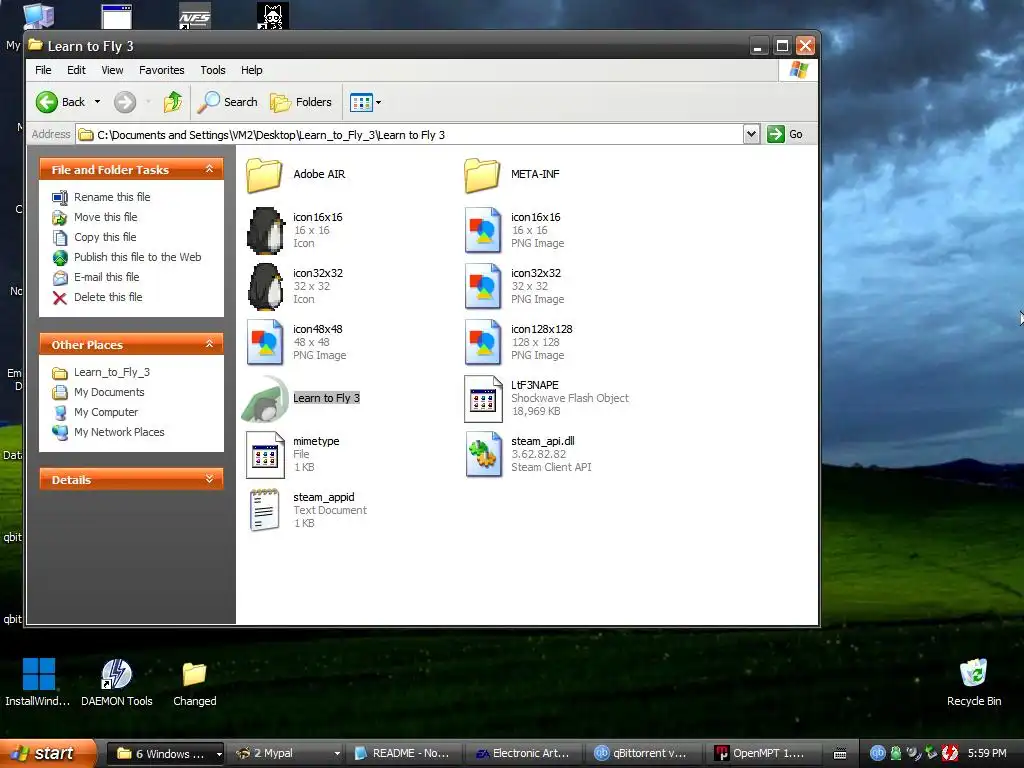Expand the Address bar dropdown
Viewport: 1024px width, 768px height.
pos(751,135)
